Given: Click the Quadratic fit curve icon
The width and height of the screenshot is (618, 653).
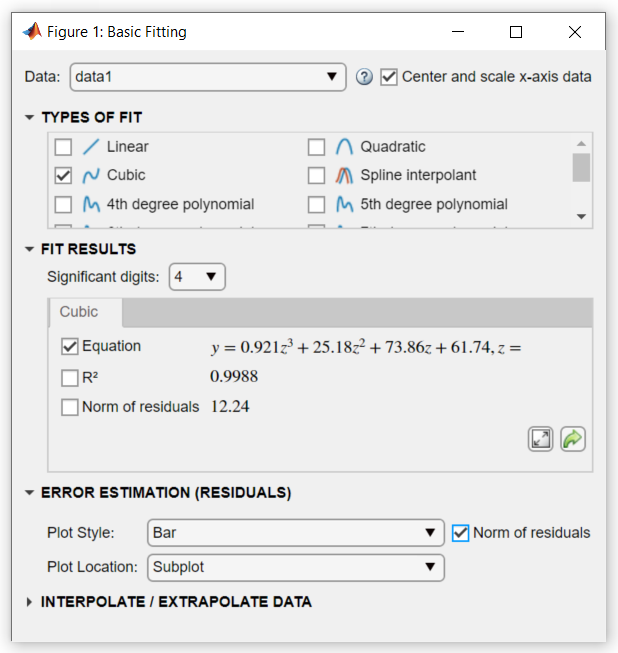Looking at the screenshot, I should point(344,147).
